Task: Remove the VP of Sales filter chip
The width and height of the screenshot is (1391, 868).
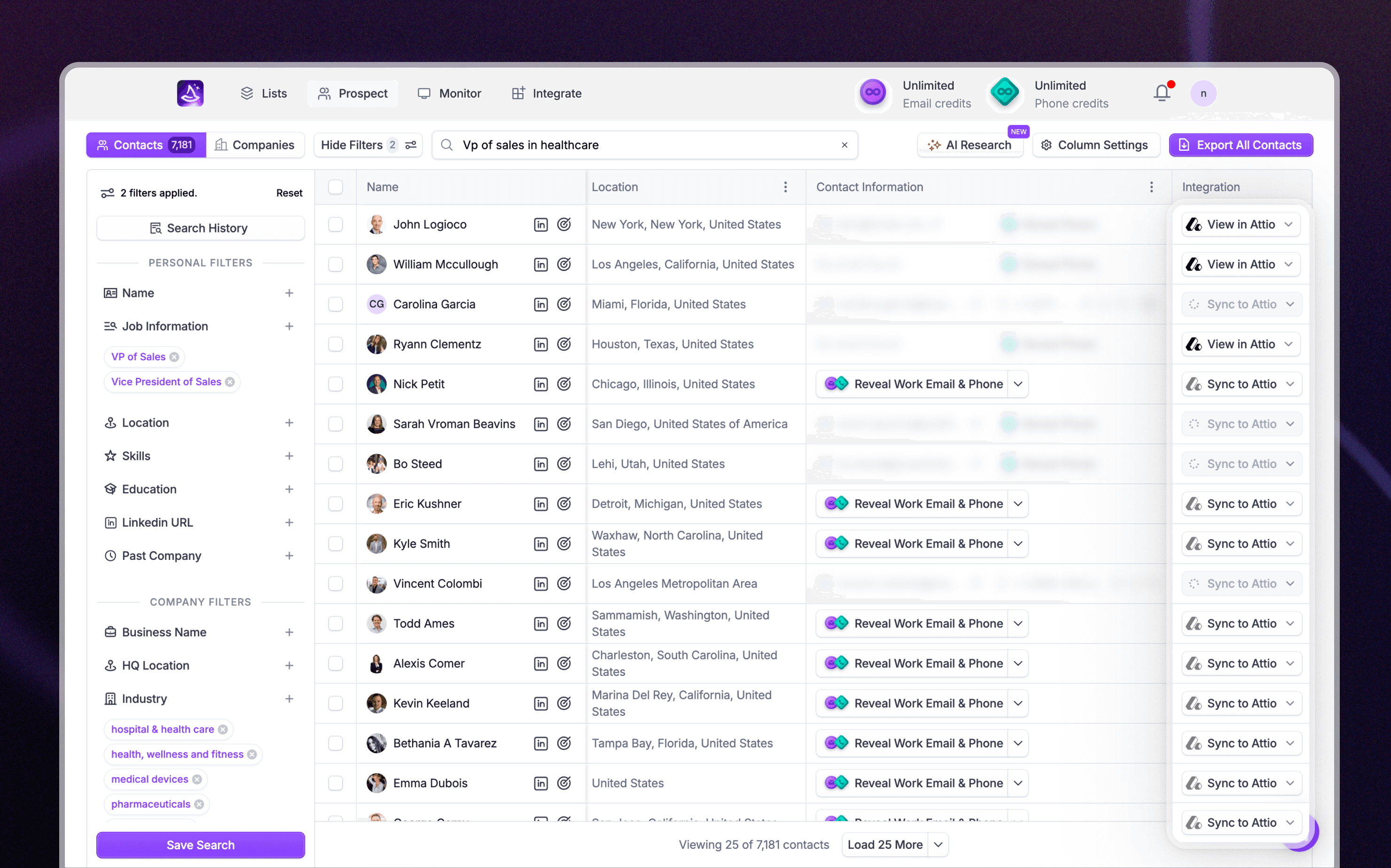Action: [x=174, y=357]
